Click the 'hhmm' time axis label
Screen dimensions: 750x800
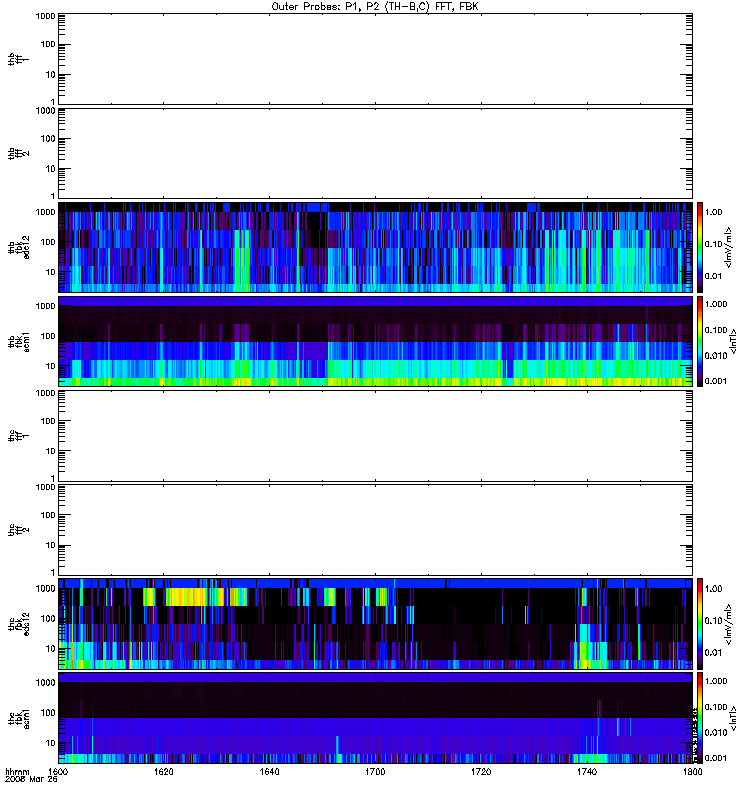point(17,771)
